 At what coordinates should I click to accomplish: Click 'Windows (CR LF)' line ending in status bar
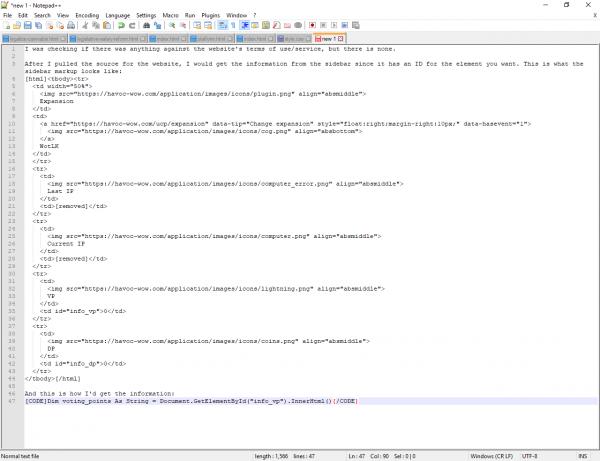coord(492,456)
